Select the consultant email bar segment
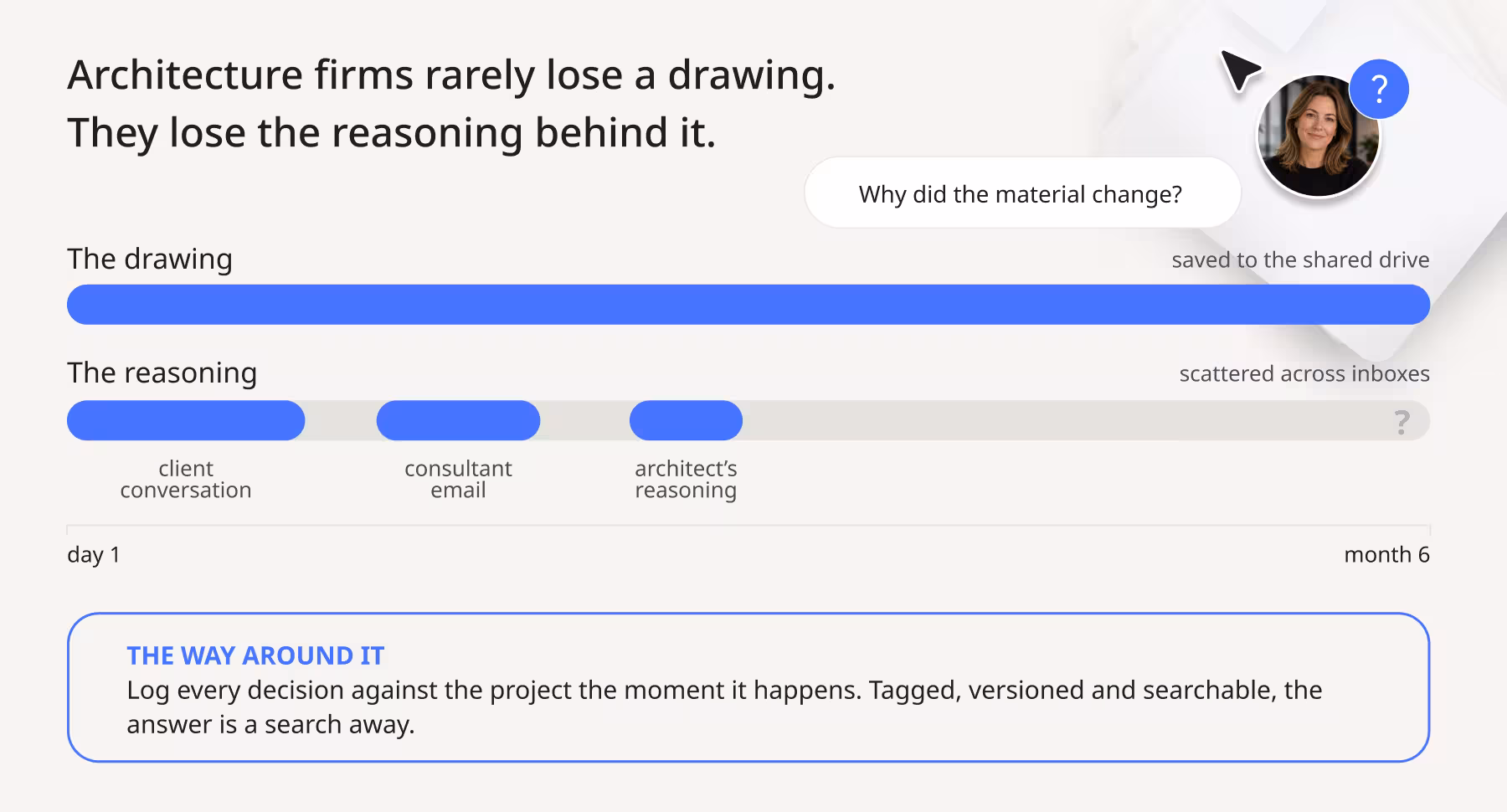This screenshot has height=812, width=1507. 458,420
